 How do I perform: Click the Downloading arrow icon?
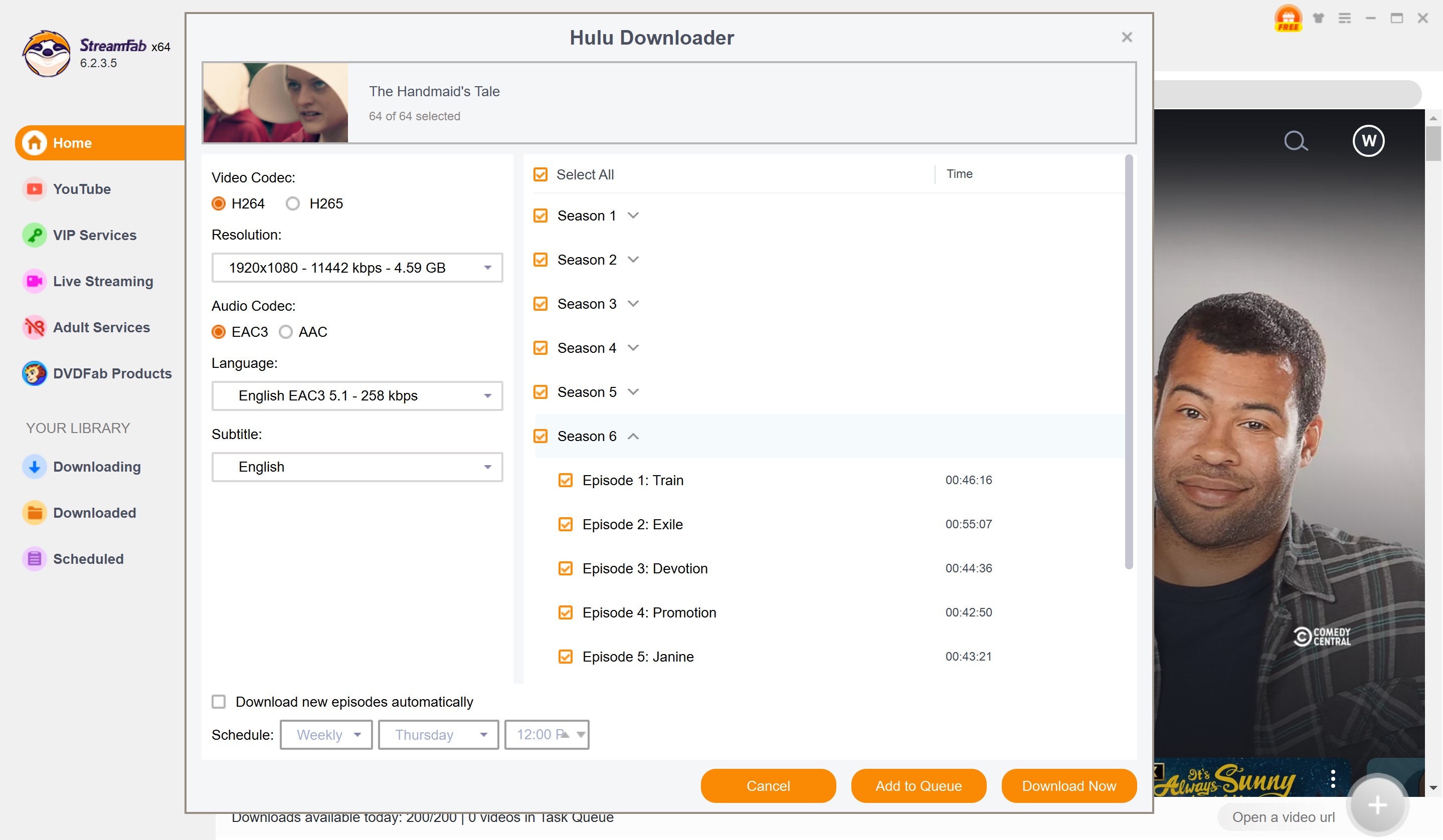[x=35, y=466]
